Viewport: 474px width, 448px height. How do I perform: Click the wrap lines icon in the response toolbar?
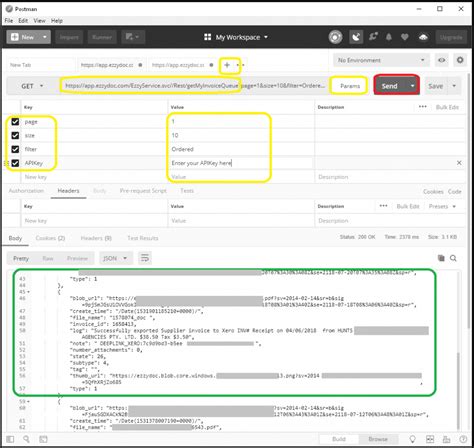(145, 258)
